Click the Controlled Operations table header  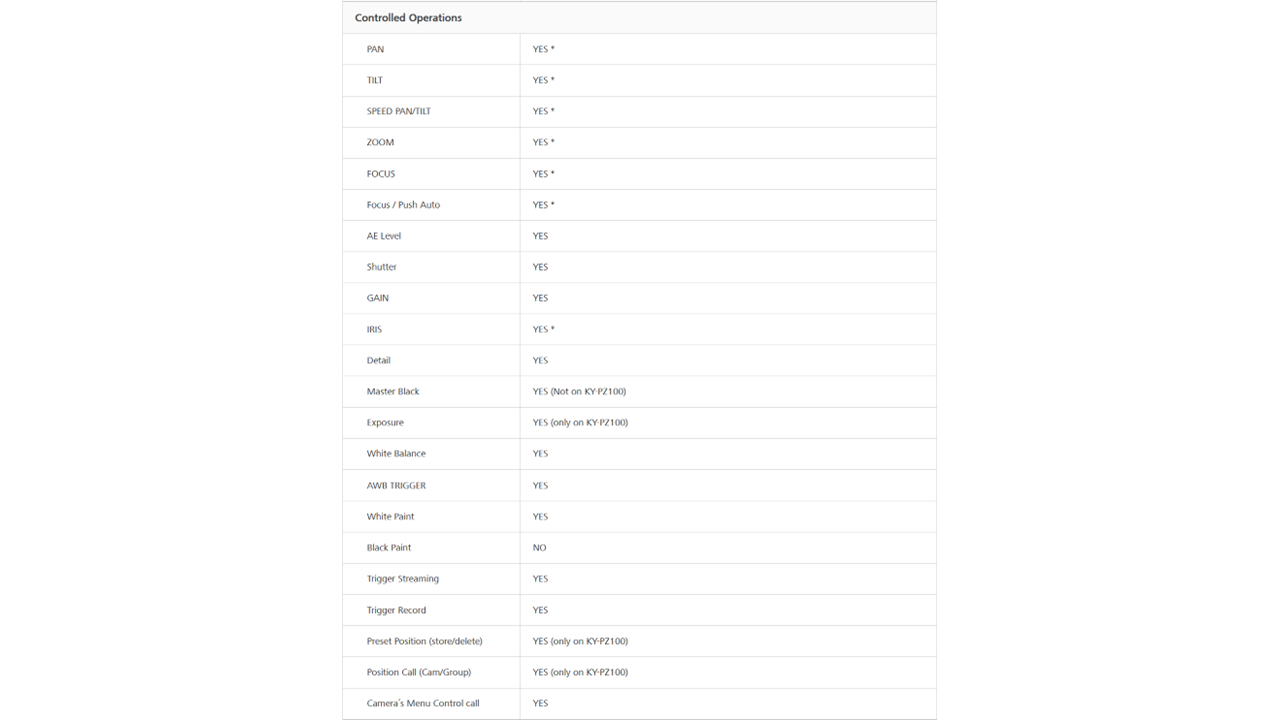coord(408,18)
